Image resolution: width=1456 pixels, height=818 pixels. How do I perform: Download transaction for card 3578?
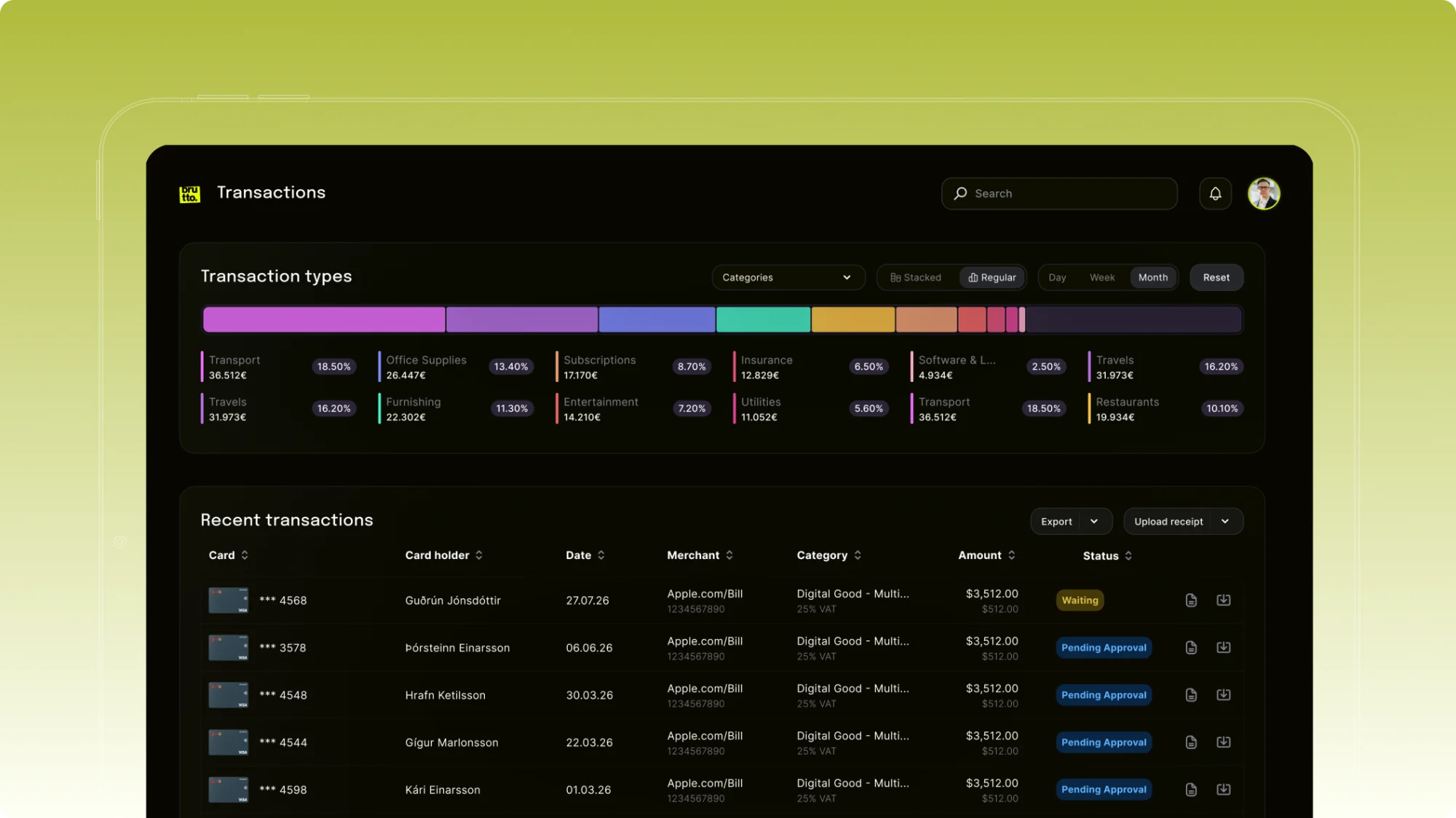1224,647
